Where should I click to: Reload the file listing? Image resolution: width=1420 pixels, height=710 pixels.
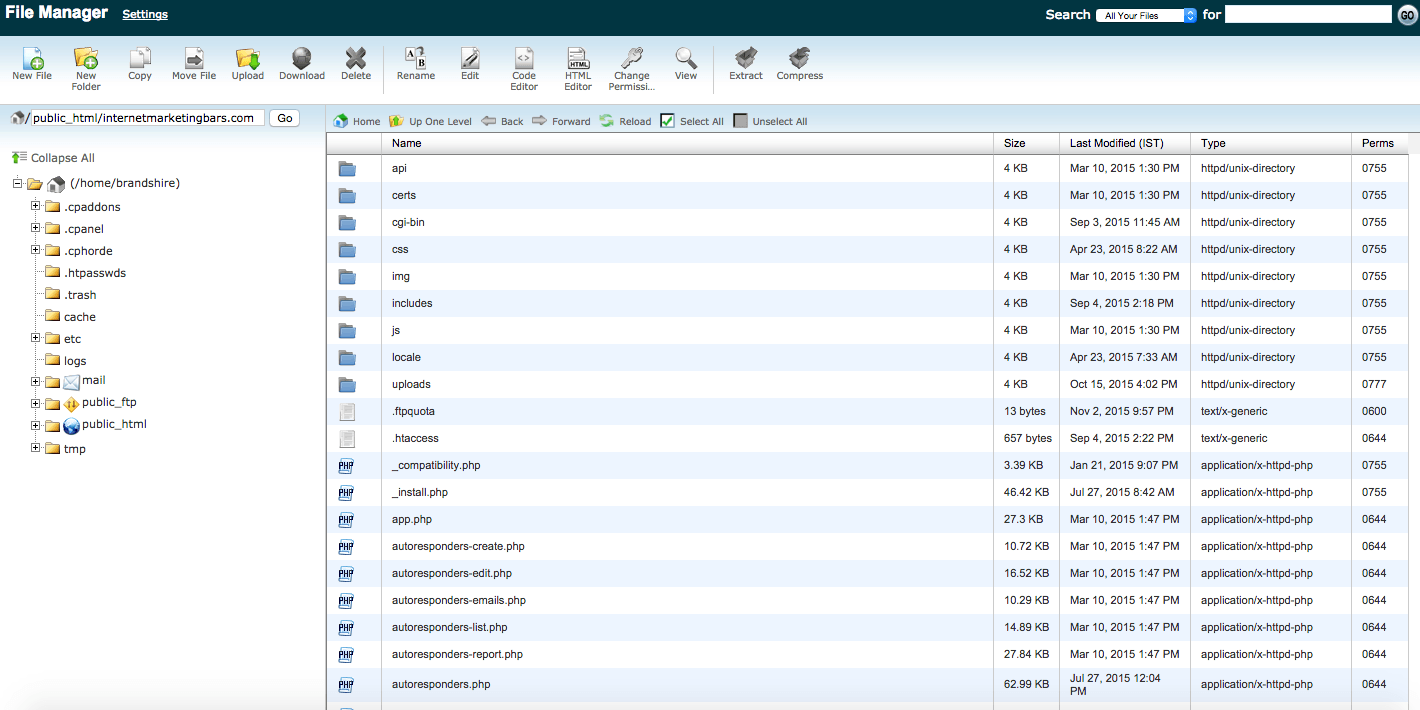pos(625,121)
